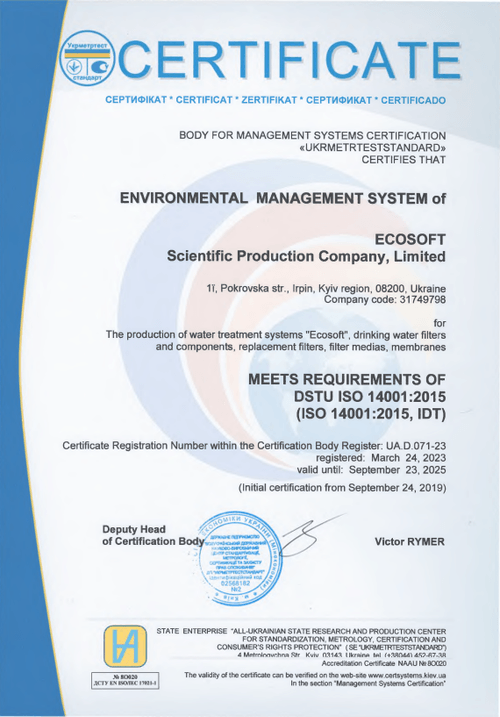Click 'Initial certification from September 24, 2019'
500x717 pixels.
pos(342,487)
